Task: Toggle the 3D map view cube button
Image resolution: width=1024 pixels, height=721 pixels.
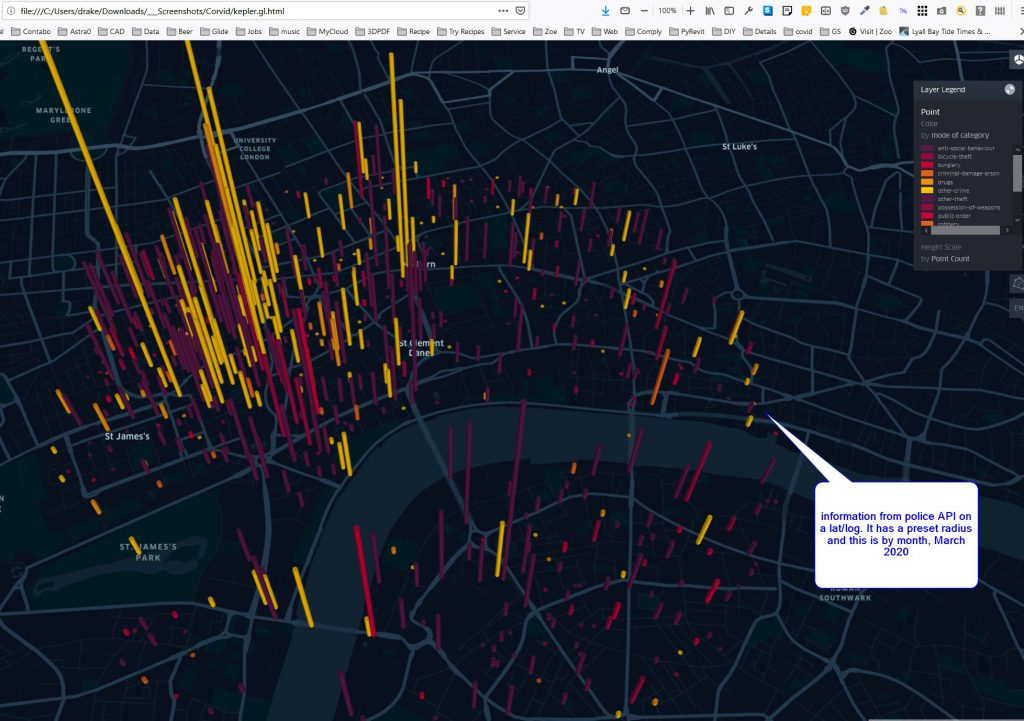Action: pyautogui.click(x=1017, y=59)
